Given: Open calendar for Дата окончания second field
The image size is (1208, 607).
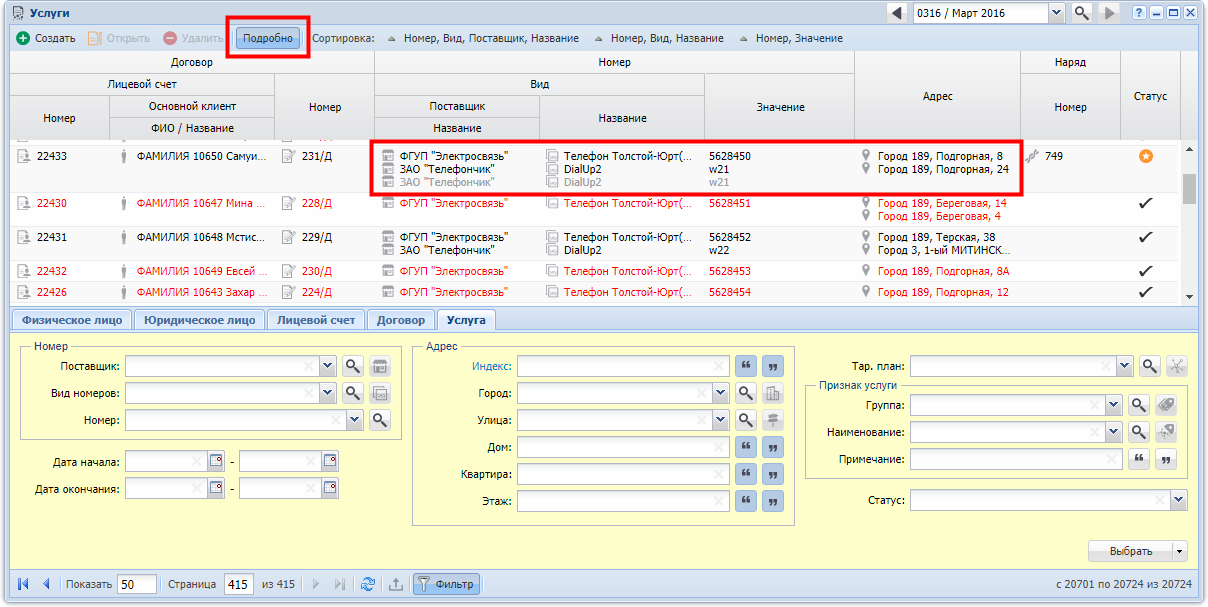Looking at the screenshot, I should coord(330,488).
